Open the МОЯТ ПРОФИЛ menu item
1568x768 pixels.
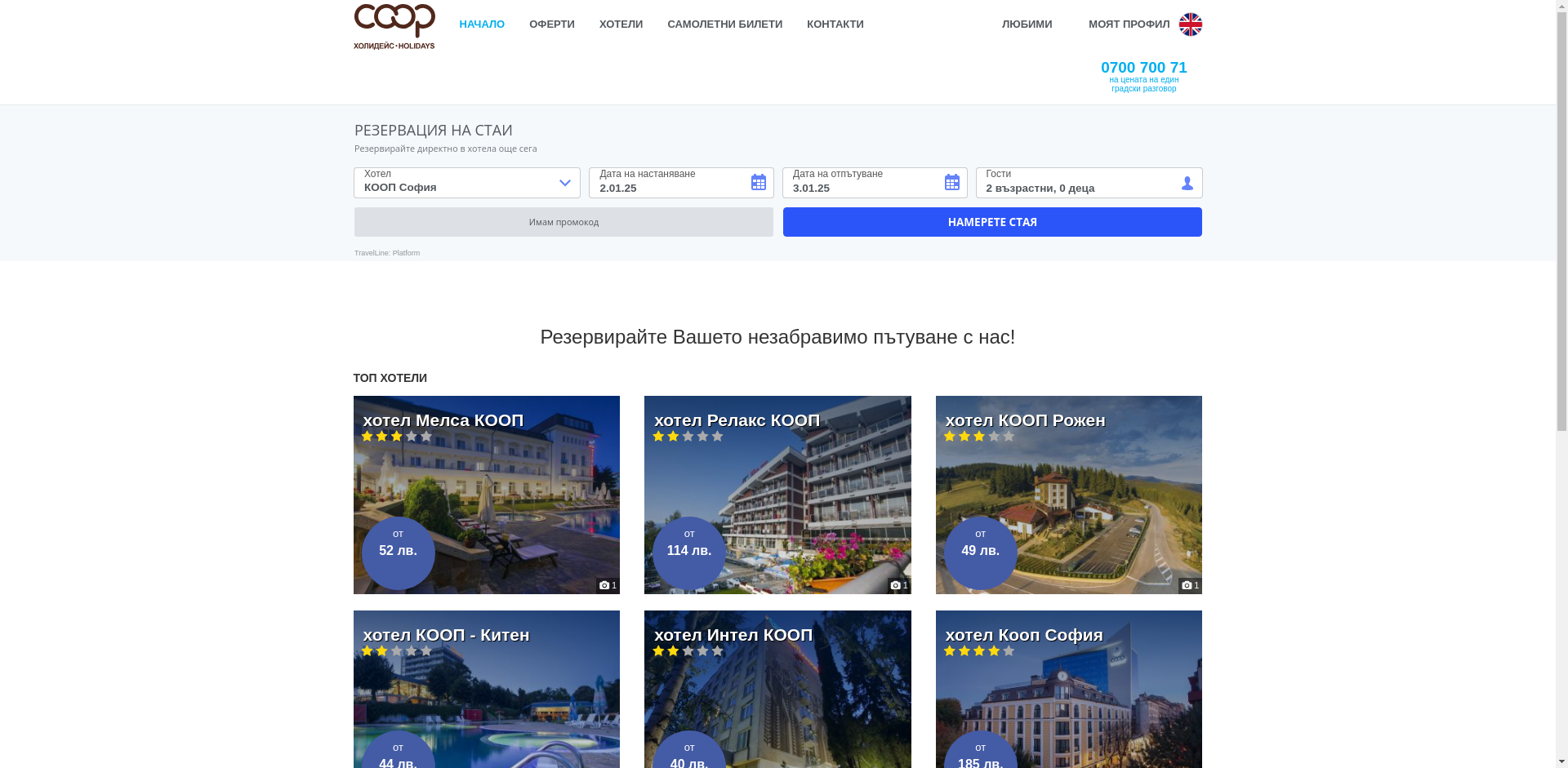(x=1129, y=24)
